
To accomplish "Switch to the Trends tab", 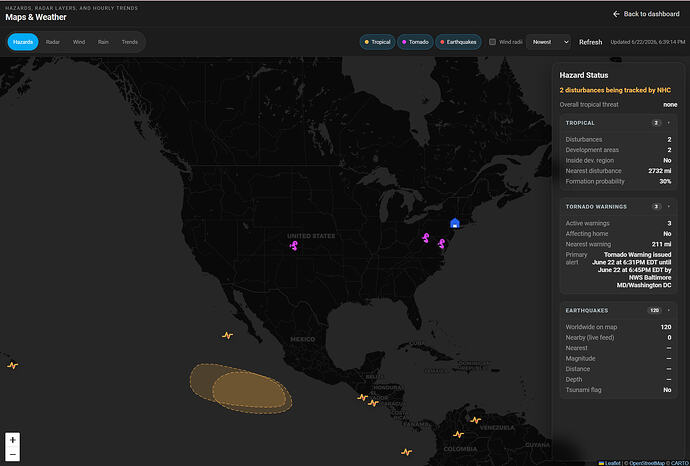I will pos(130,42).
